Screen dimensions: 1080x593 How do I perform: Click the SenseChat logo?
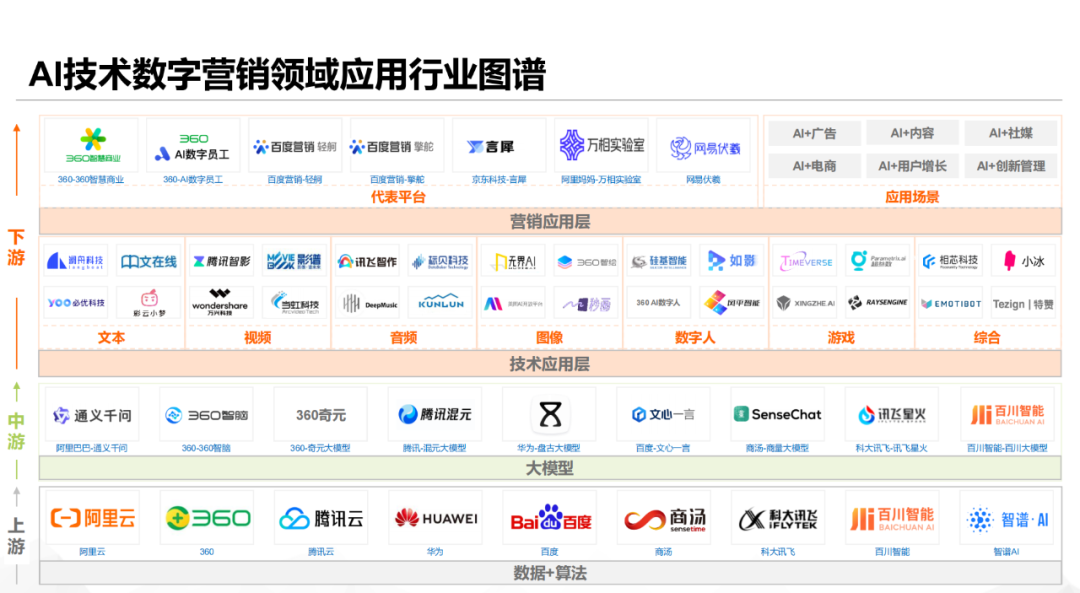coord(777,414)
